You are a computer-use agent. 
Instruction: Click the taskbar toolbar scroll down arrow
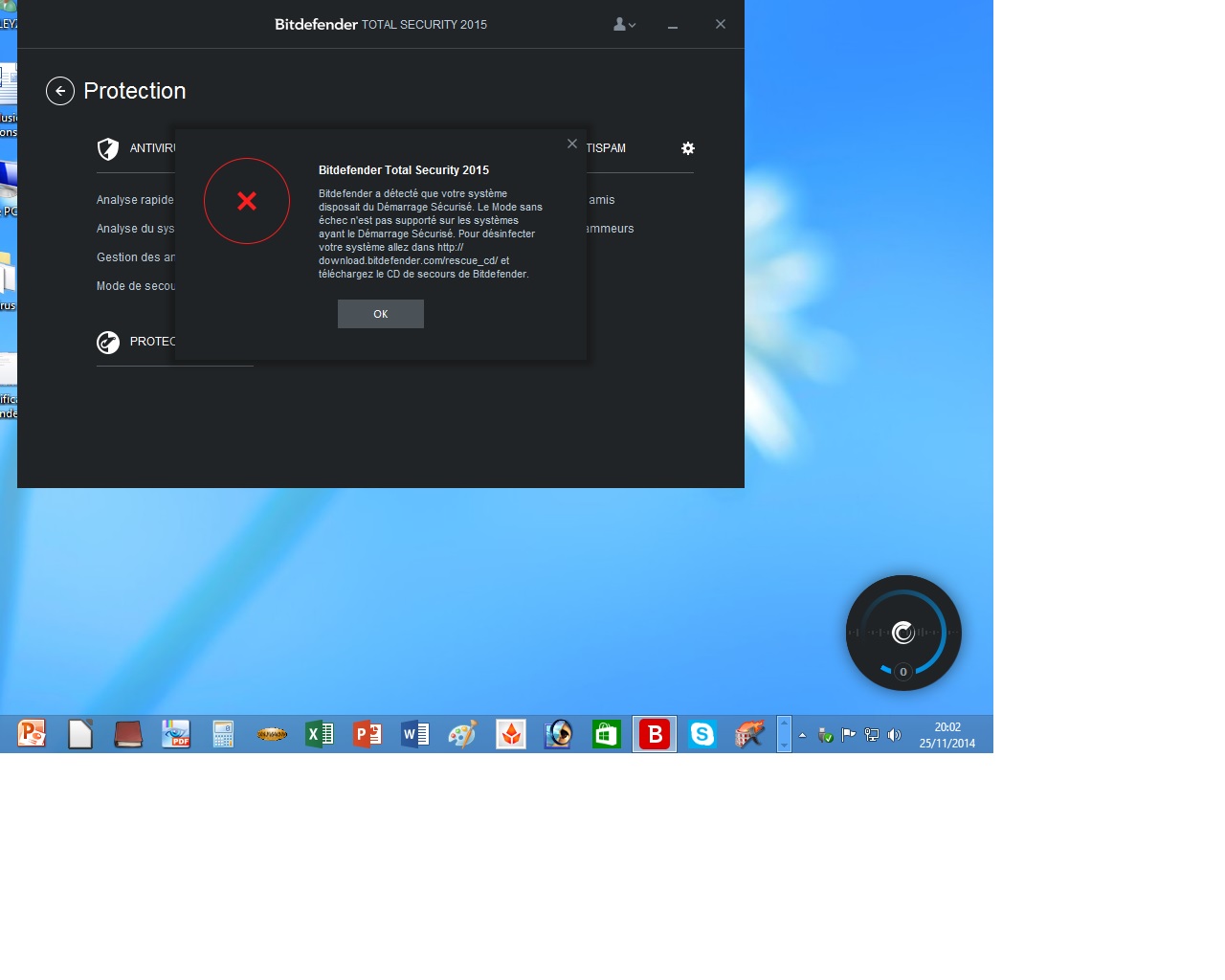[784, 745]
